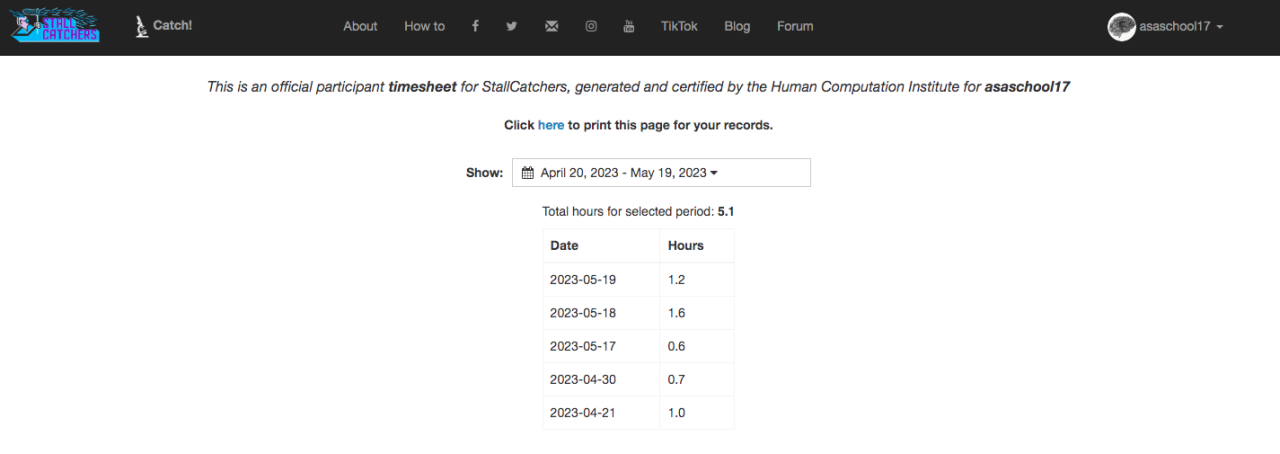Select the 2023-05-19 date row
Screen dimensions: 1280x454
[x=583, y=279]
